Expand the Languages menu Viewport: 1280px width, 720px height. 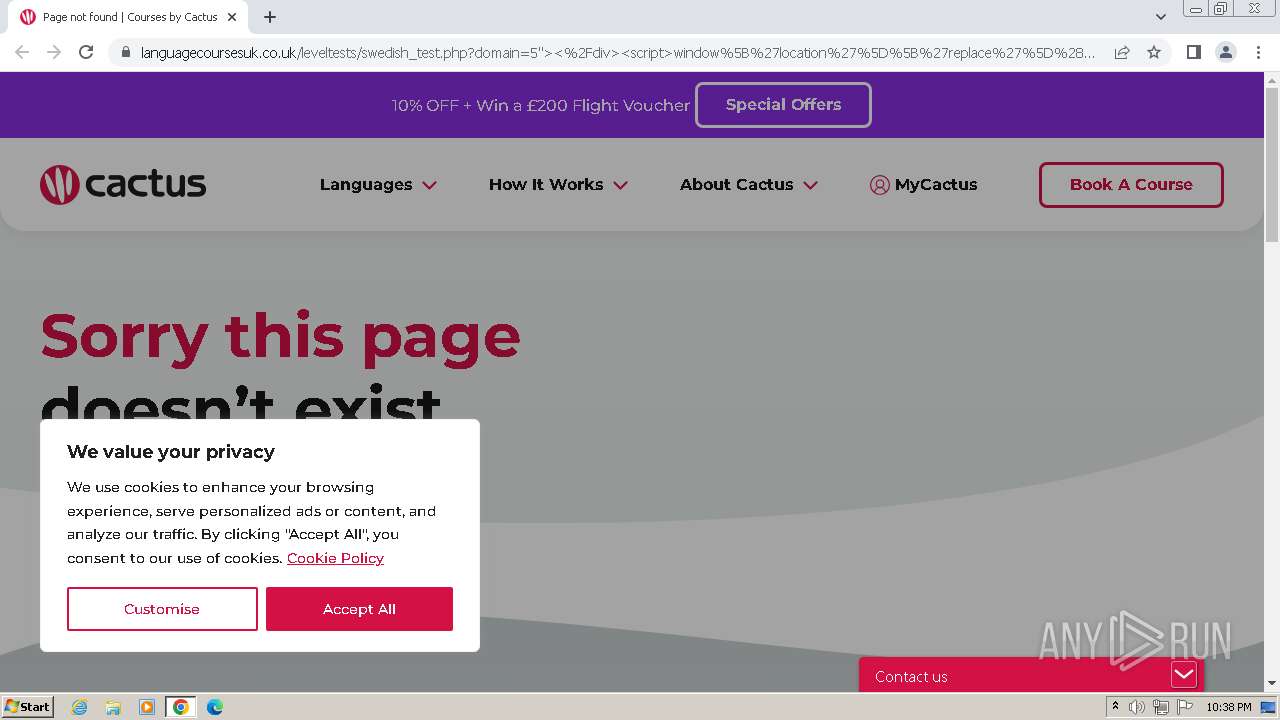tap(378, 185)
